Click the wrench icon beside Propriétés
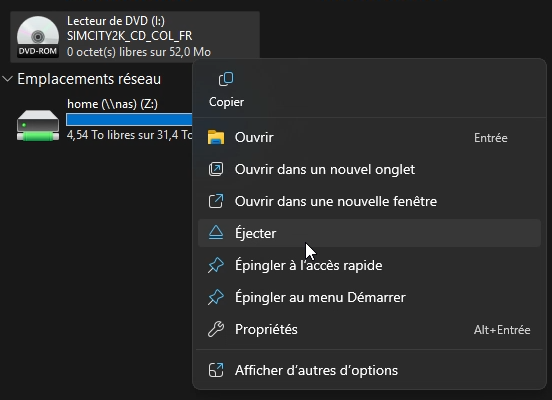552x400 pixels. (216, 329)
